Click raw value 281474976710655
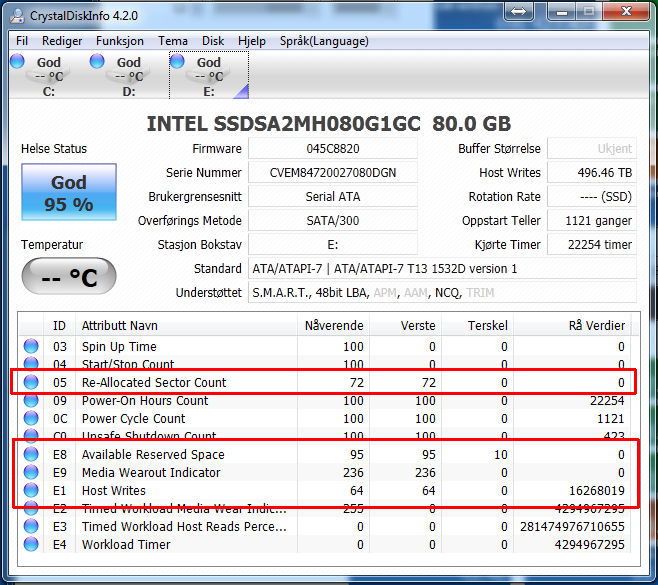This screenshot has height=585, width=658. pyautogui.click(x=572, y=526)
